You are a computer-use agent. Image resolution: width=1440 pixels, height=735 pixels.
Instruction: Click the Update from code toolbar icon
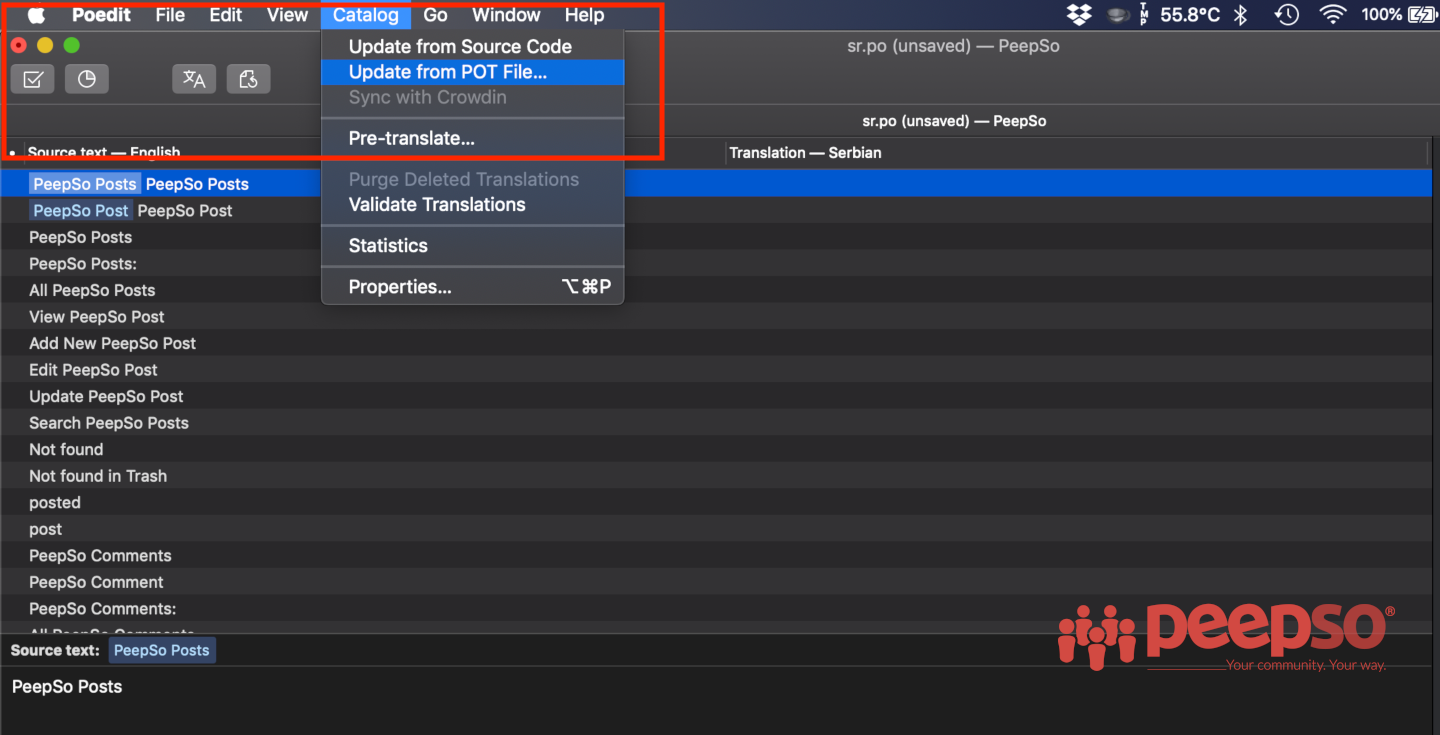click(x=248, y=79)
